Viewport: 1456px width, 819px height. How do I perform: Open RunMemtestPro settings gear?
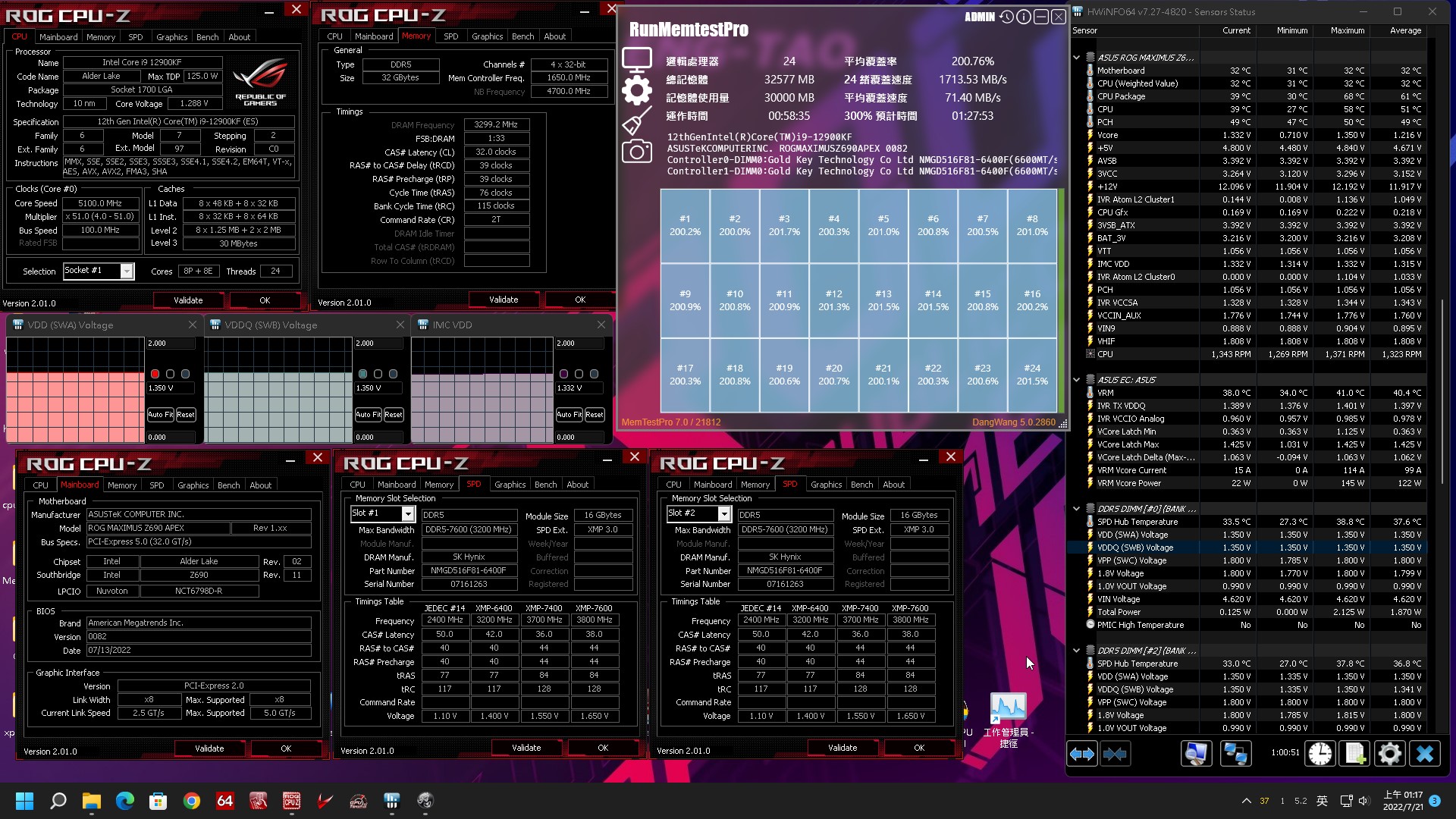[636, 91]
